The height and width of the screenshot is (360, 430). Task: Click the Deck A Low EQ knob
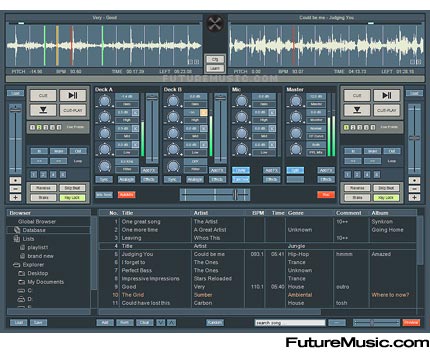pos(105,149)
